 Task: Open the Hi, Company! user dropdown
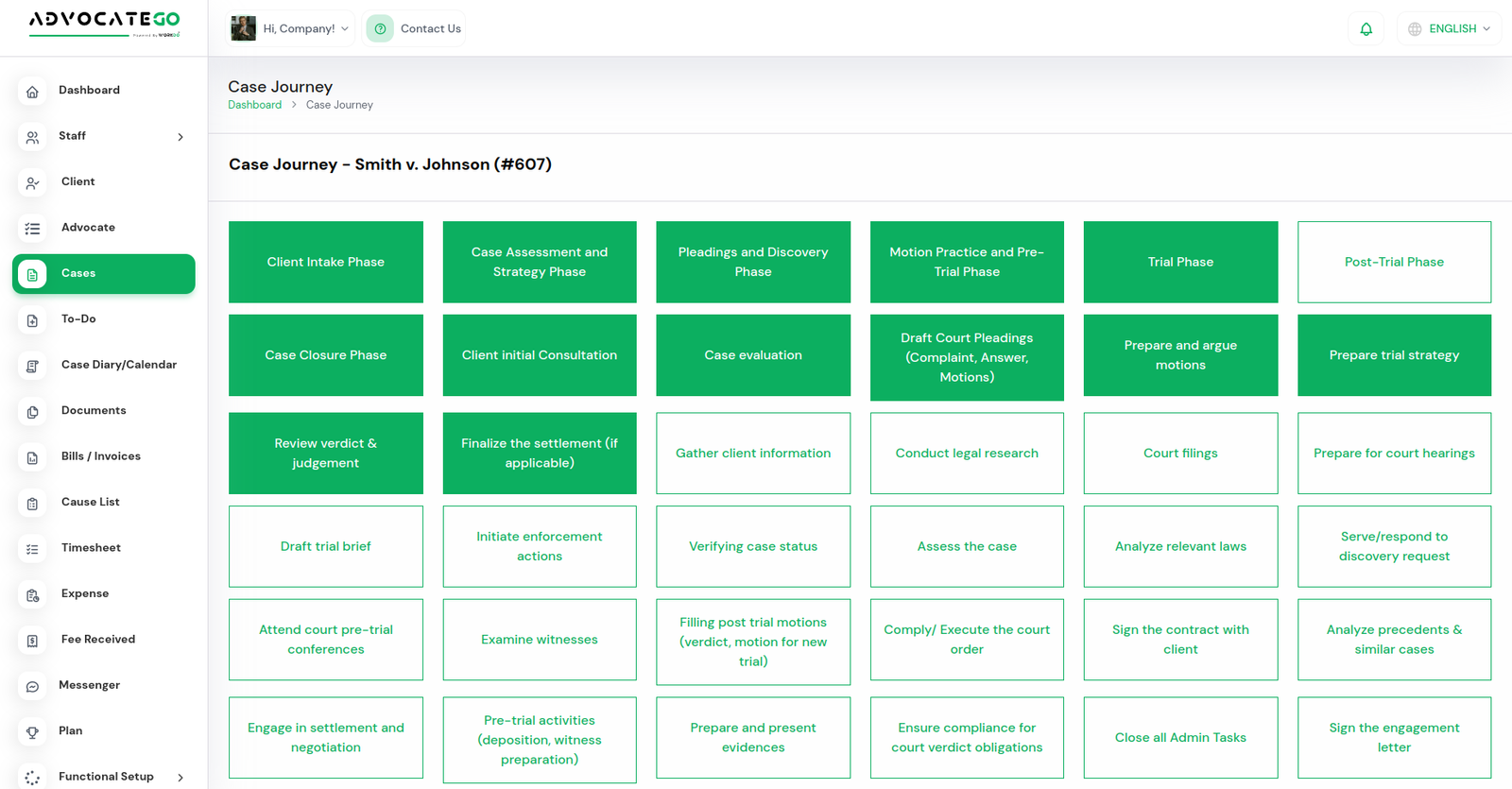[291, 29]
